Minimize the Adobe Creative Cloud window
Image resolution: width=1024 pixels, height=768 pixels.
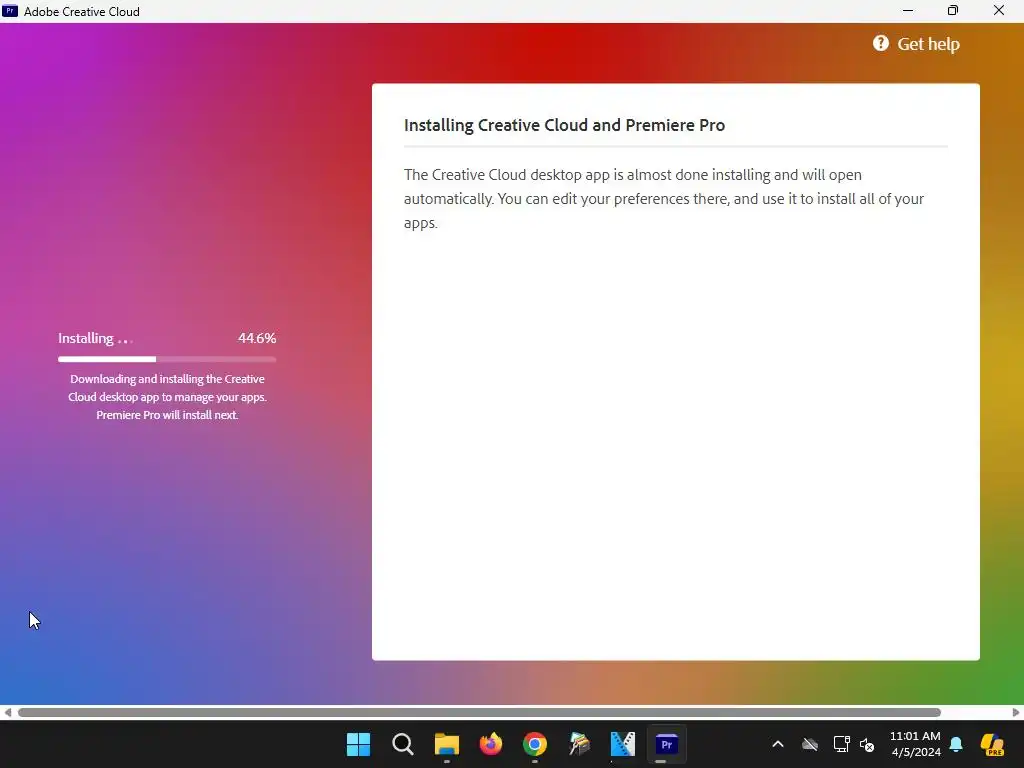coord(908,10)
